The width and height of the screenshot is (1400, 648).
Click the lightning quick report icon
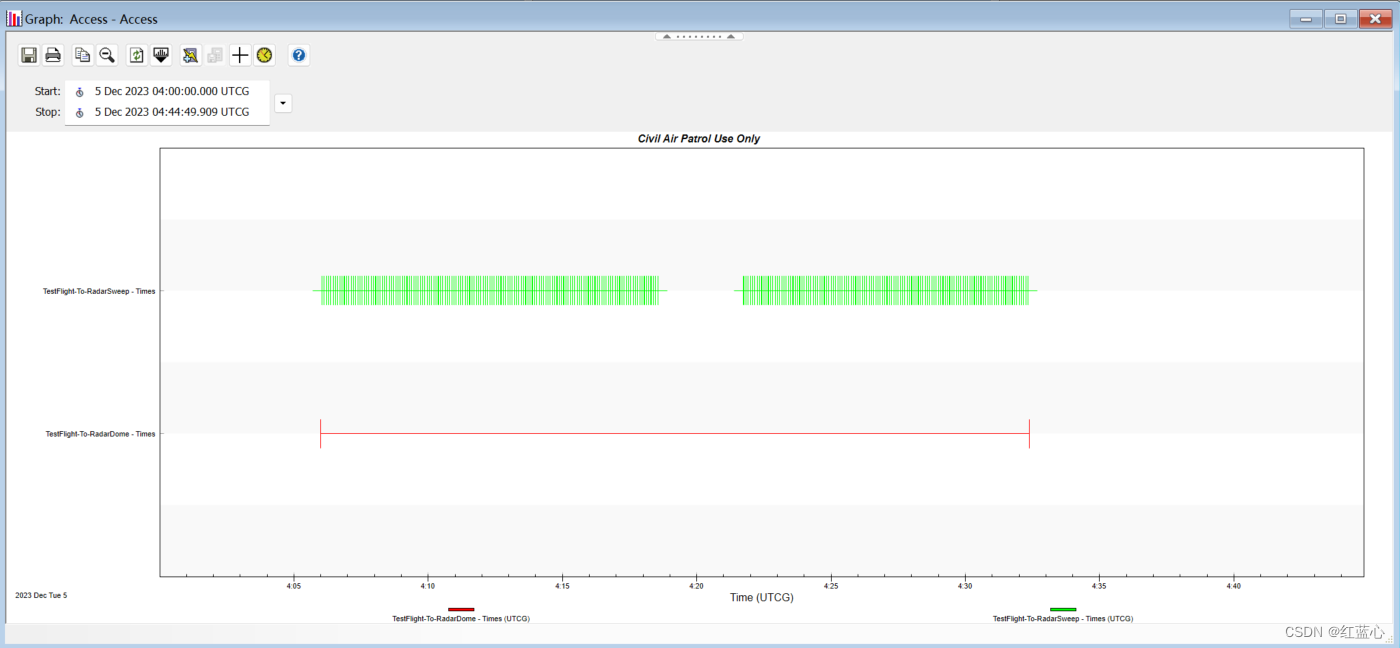pyautogui.click(x=191, y=55)
